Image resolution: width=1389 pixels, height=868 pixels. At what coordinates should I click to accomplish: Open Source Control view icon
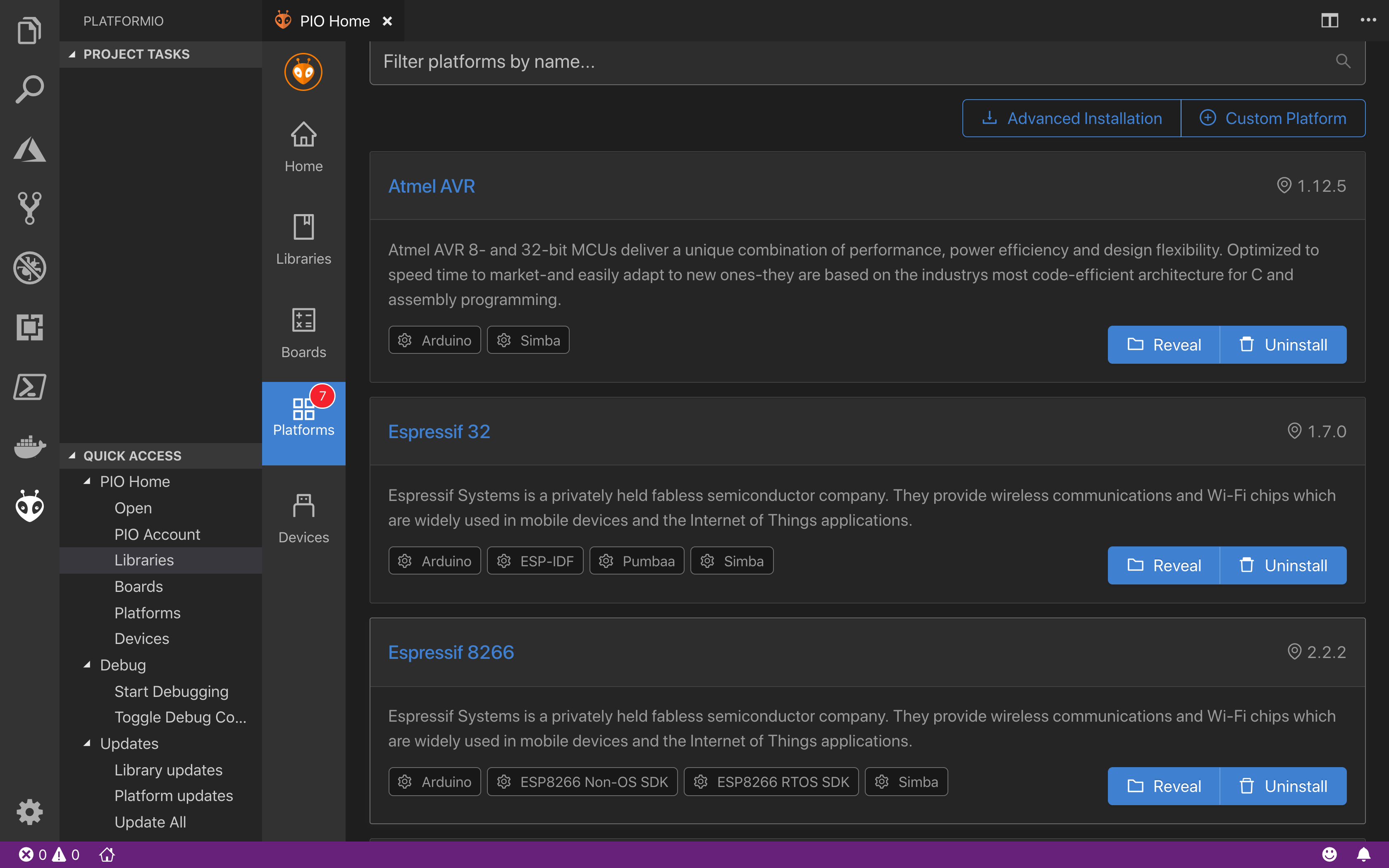(29, 208)
